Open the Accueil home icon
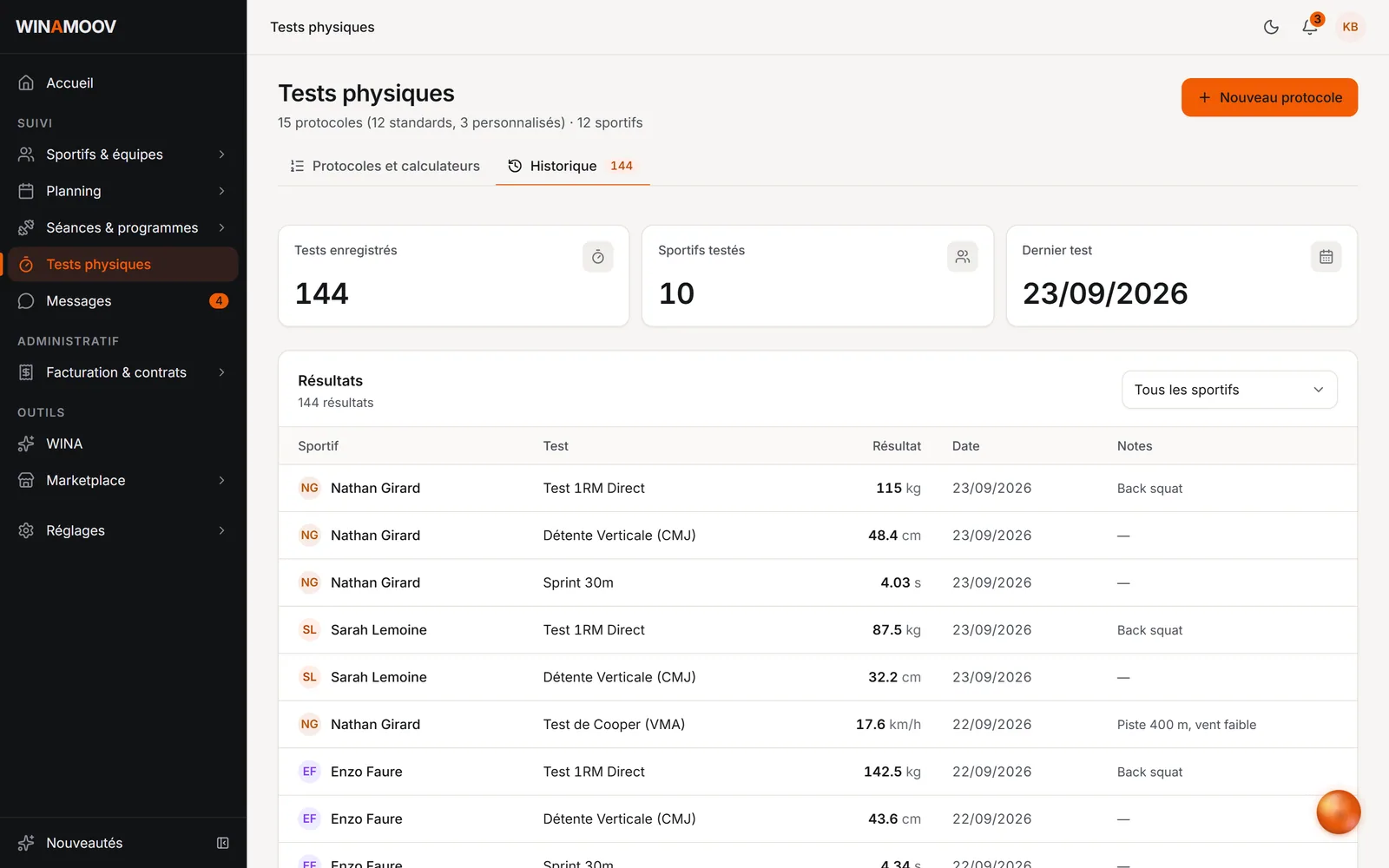 tap(26, 82)
